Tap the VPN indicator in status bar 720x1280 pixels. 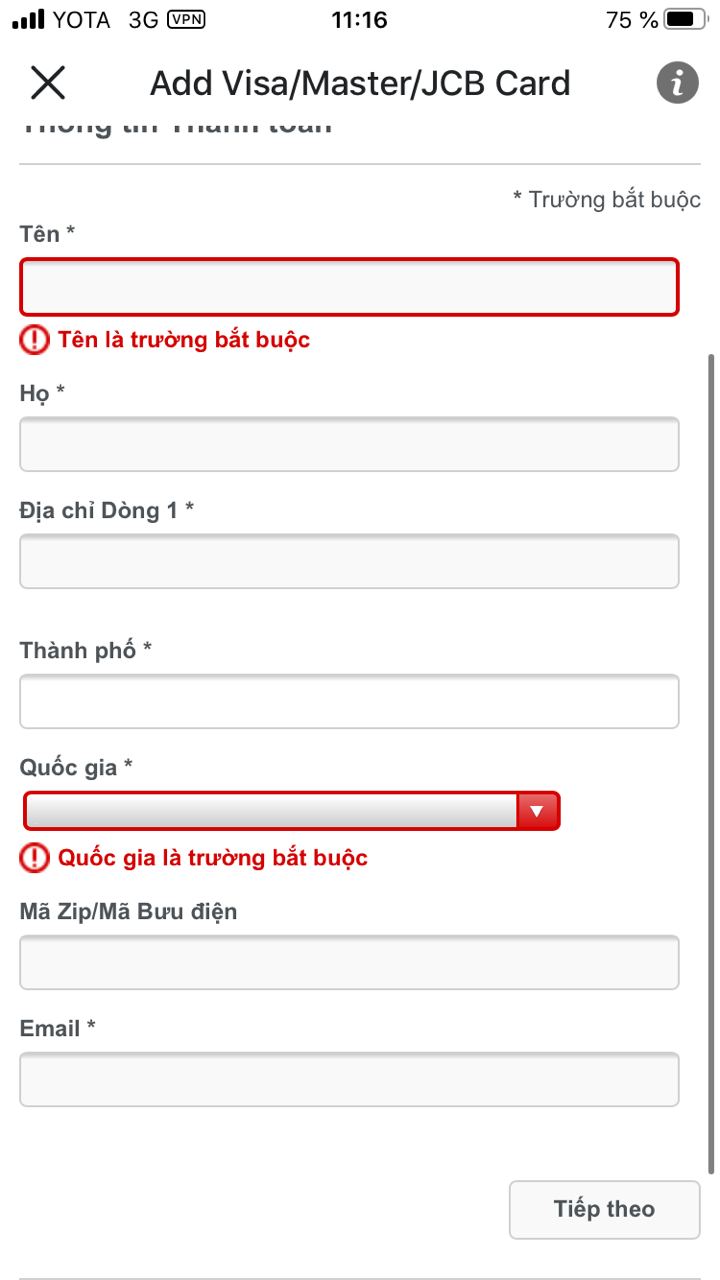186,19
